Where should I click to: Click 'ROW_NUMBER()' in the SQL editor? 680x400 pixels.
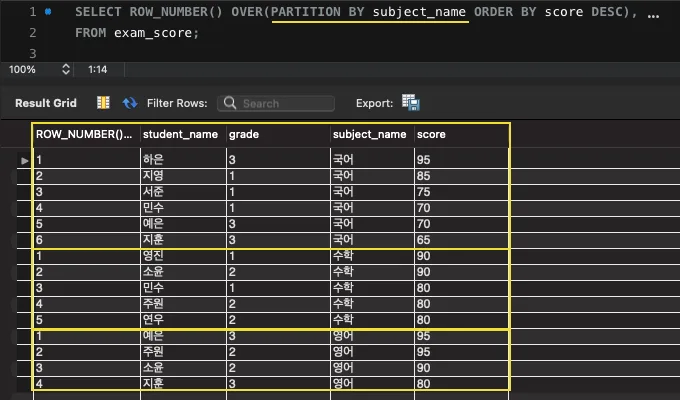click(x=176, y=12)
